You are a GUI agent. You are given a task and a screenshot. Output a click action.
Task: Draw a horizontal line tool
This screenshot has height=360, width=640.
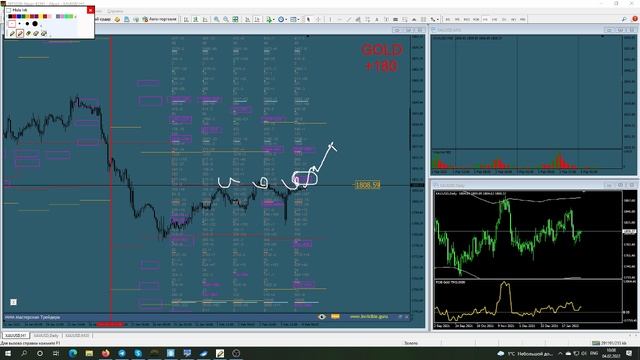340,19
